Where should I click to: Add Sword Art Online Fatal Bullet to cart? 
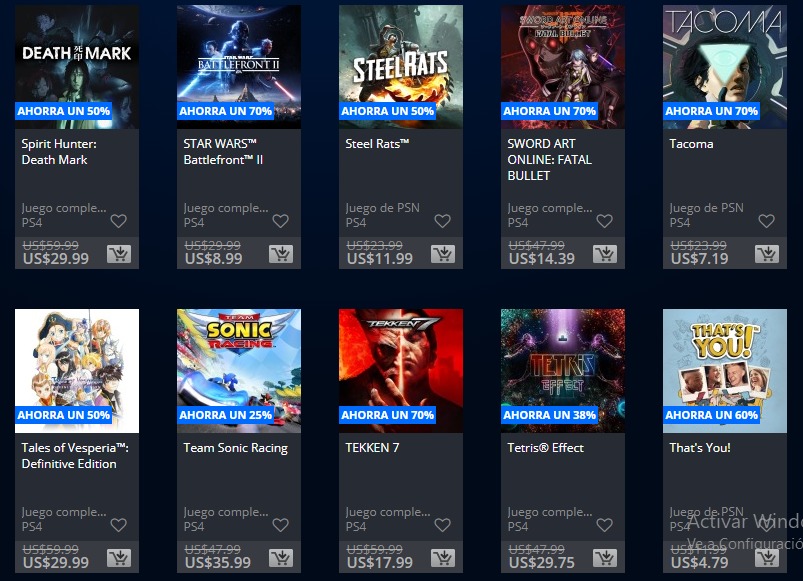(x=605, y=254)
